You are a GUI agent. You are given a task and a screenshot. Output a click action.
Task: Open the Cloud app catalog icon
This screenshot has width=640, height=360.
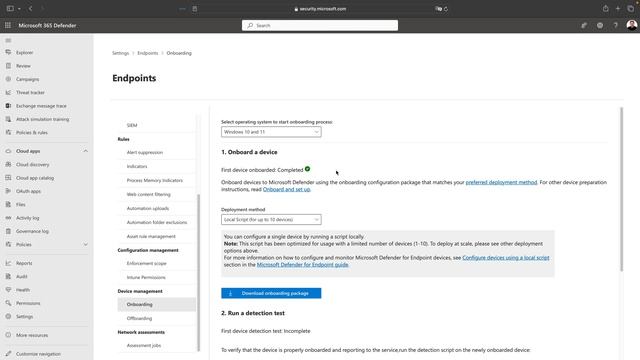[8, 178]
